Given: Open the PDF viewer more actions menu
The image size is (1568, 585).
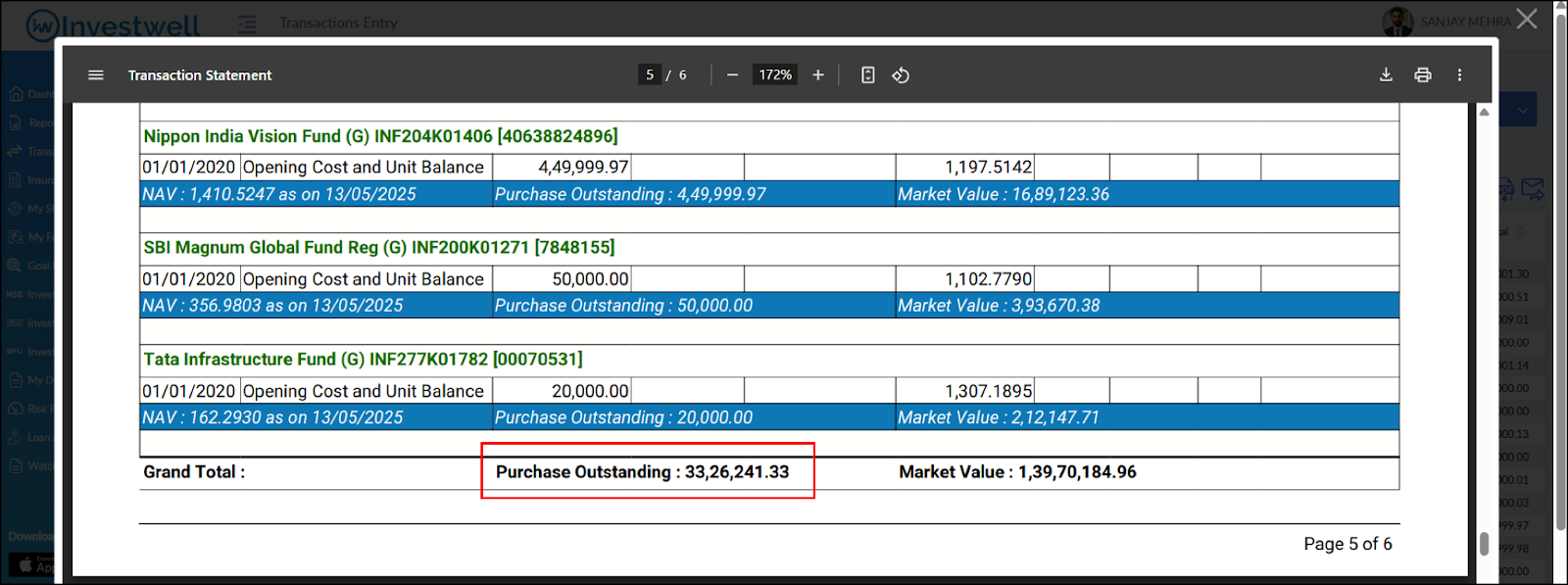Looking at the screenshot, I should point(1459,75).
